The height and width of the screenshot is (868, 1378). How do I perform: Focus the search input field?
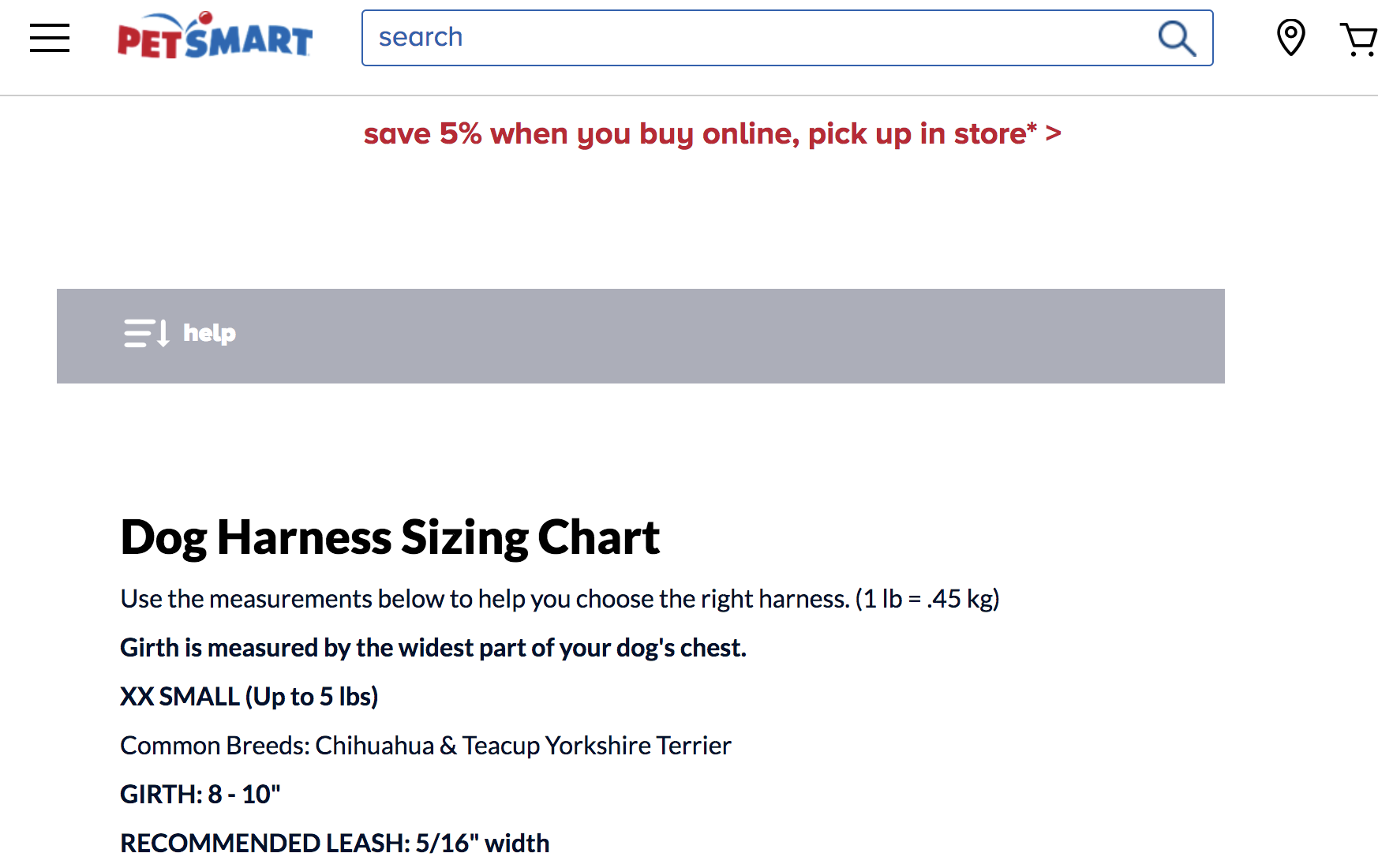750,38
